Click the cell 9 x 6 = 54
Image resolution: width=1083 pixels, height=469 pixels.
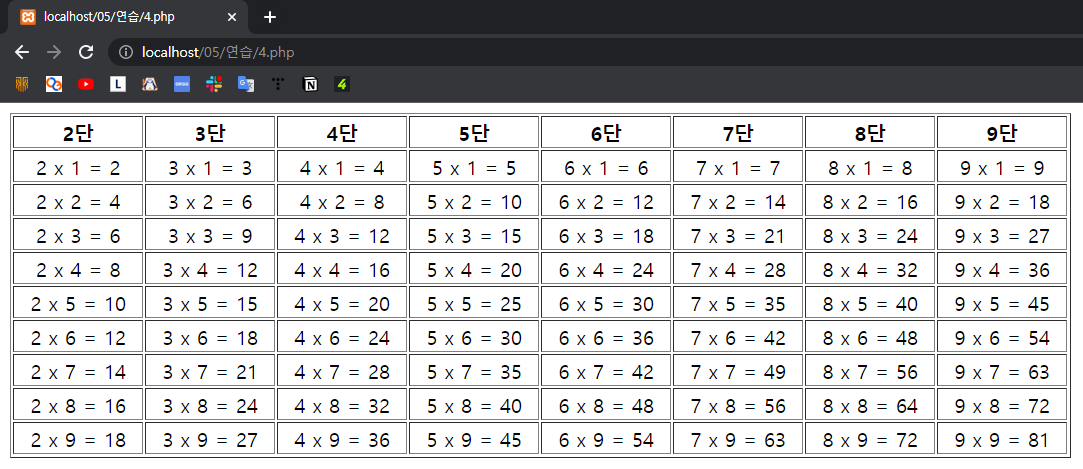point(1002,338)
